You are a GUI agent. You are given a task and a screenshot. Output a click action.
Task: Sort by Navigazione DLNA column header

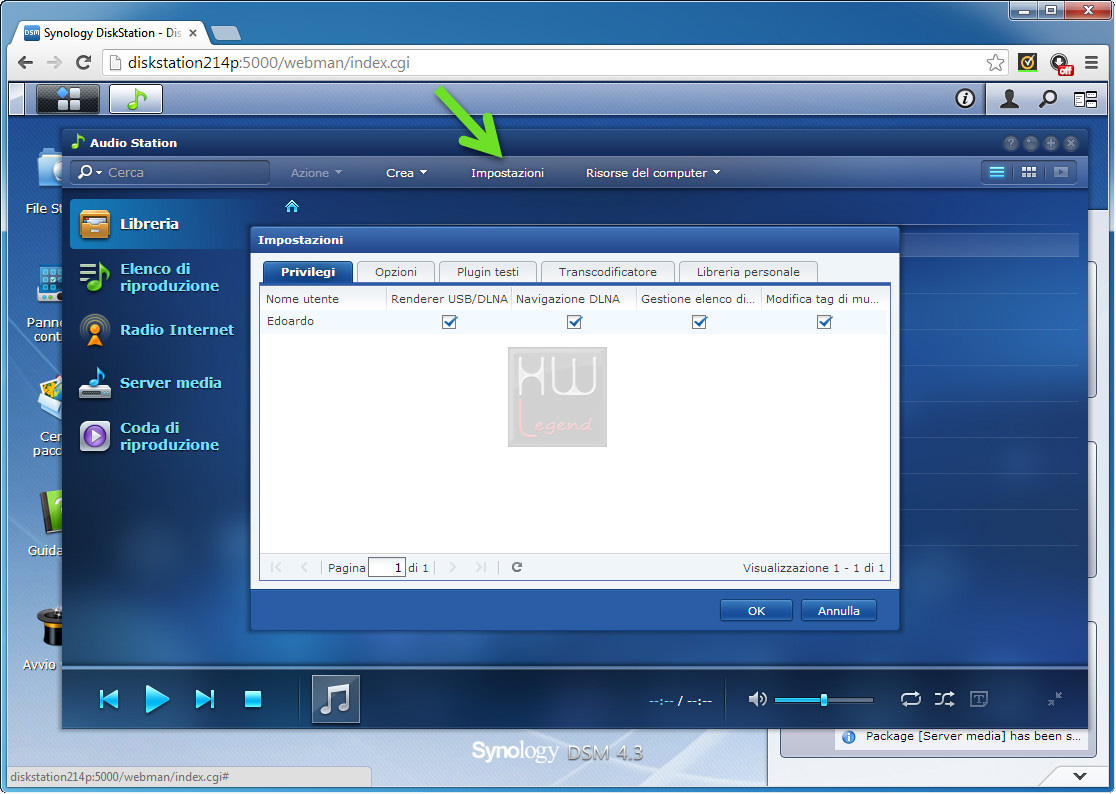(x=574, y=299)
